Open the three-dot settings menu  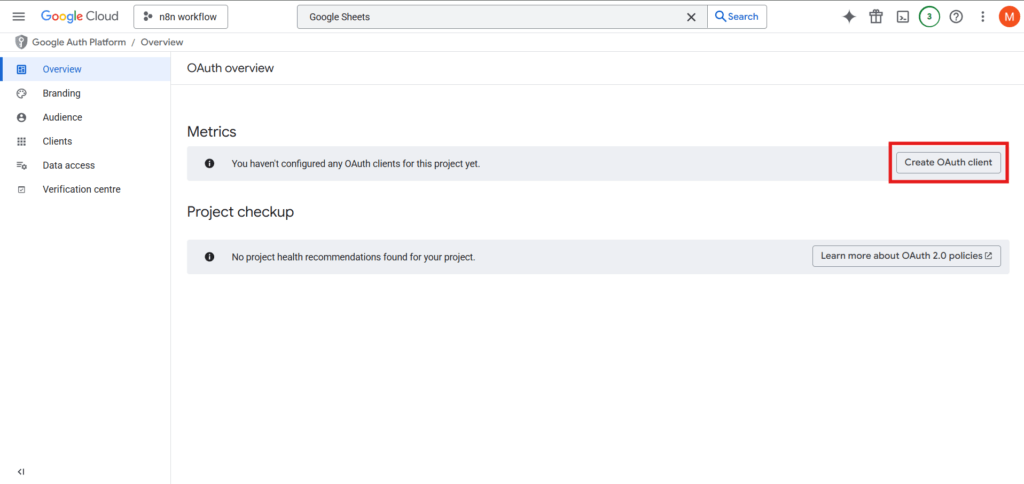pos(983,17)
